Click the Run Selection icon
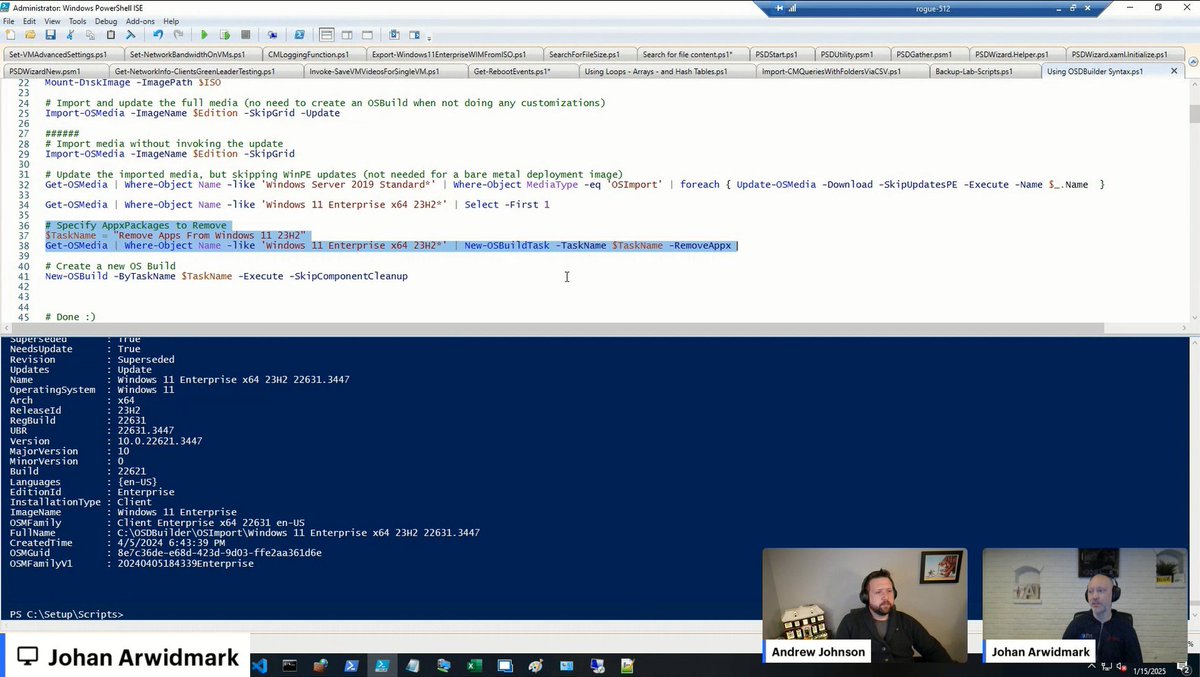Screen dimensions: 1200x677 (225, 35)
